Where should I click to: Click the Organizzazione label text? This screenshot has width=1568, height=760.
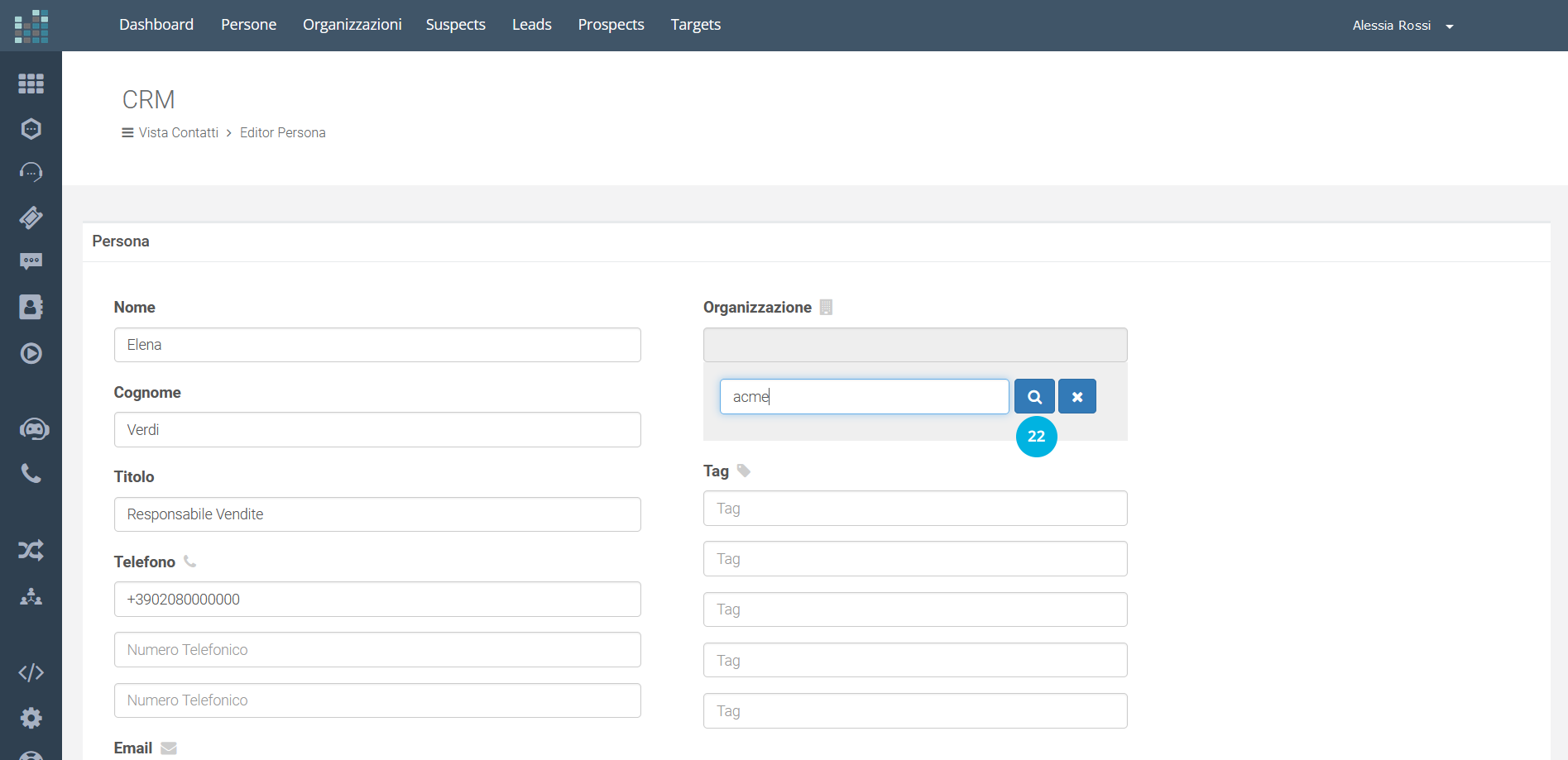point(757,308)
